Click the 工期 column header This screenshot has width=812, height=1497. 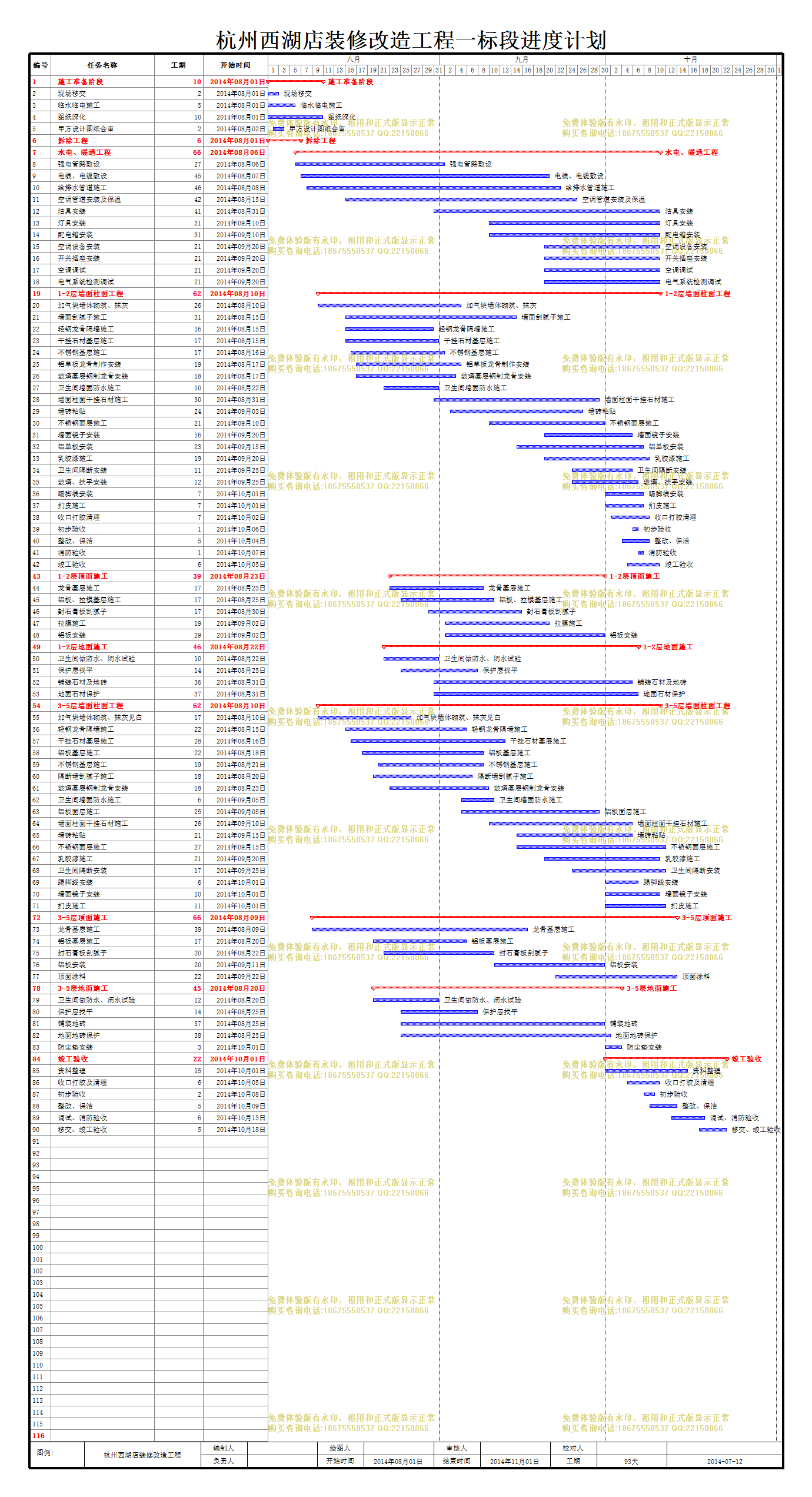(x=178, y=65)
